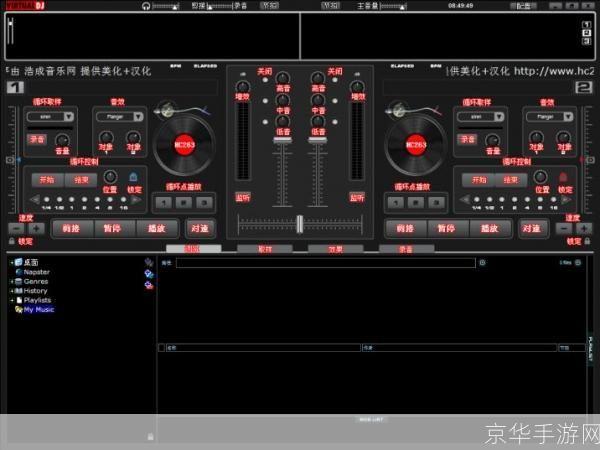Switch to the third tab (效果)
Image resolution: width=600 pixels, height=450 pixels.
(x=336, y=249)
